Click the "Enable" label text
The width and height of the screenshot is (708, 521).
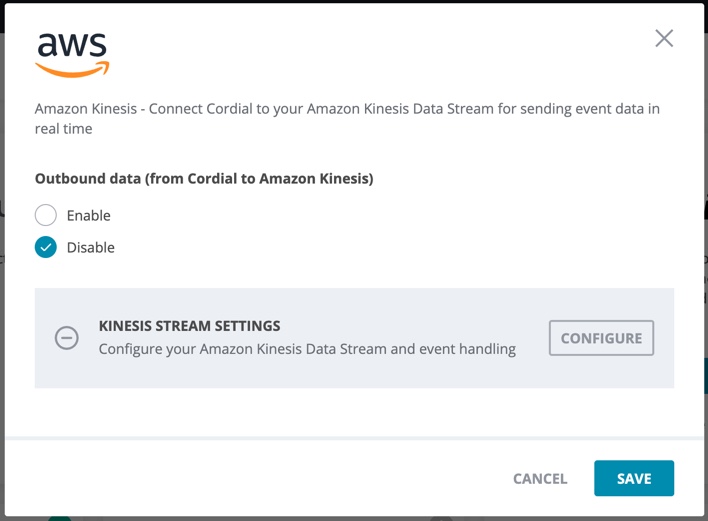click(x=88, y=215)
